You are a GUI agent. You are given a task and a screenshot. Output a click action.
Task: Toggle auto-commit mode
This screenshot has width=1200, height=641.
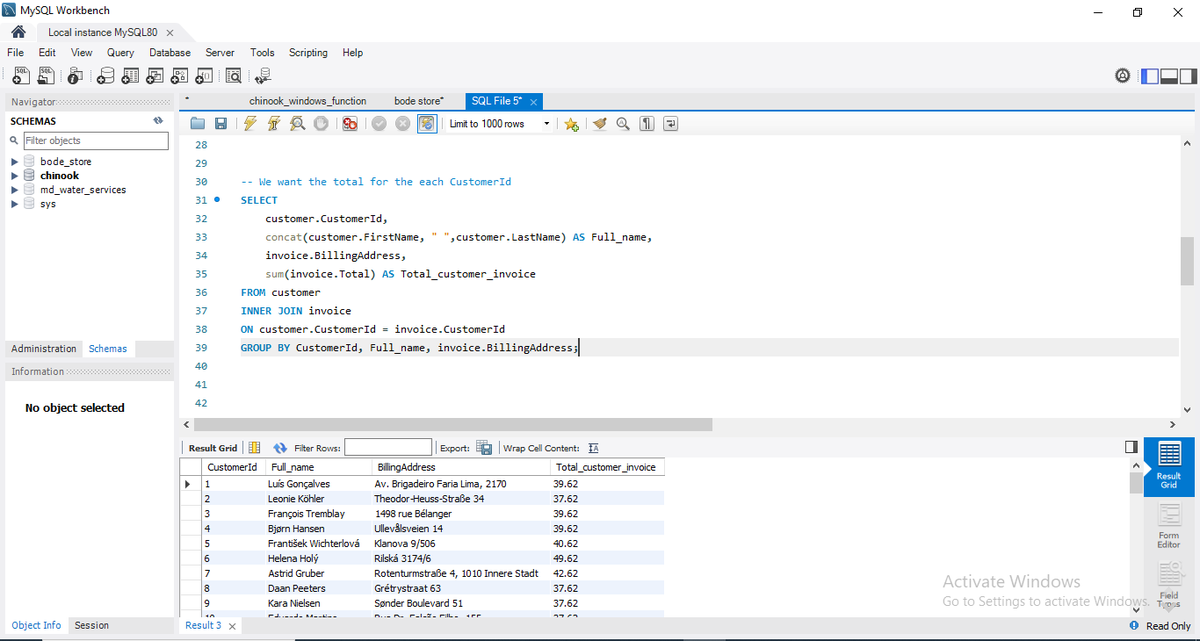coord(427,124)
